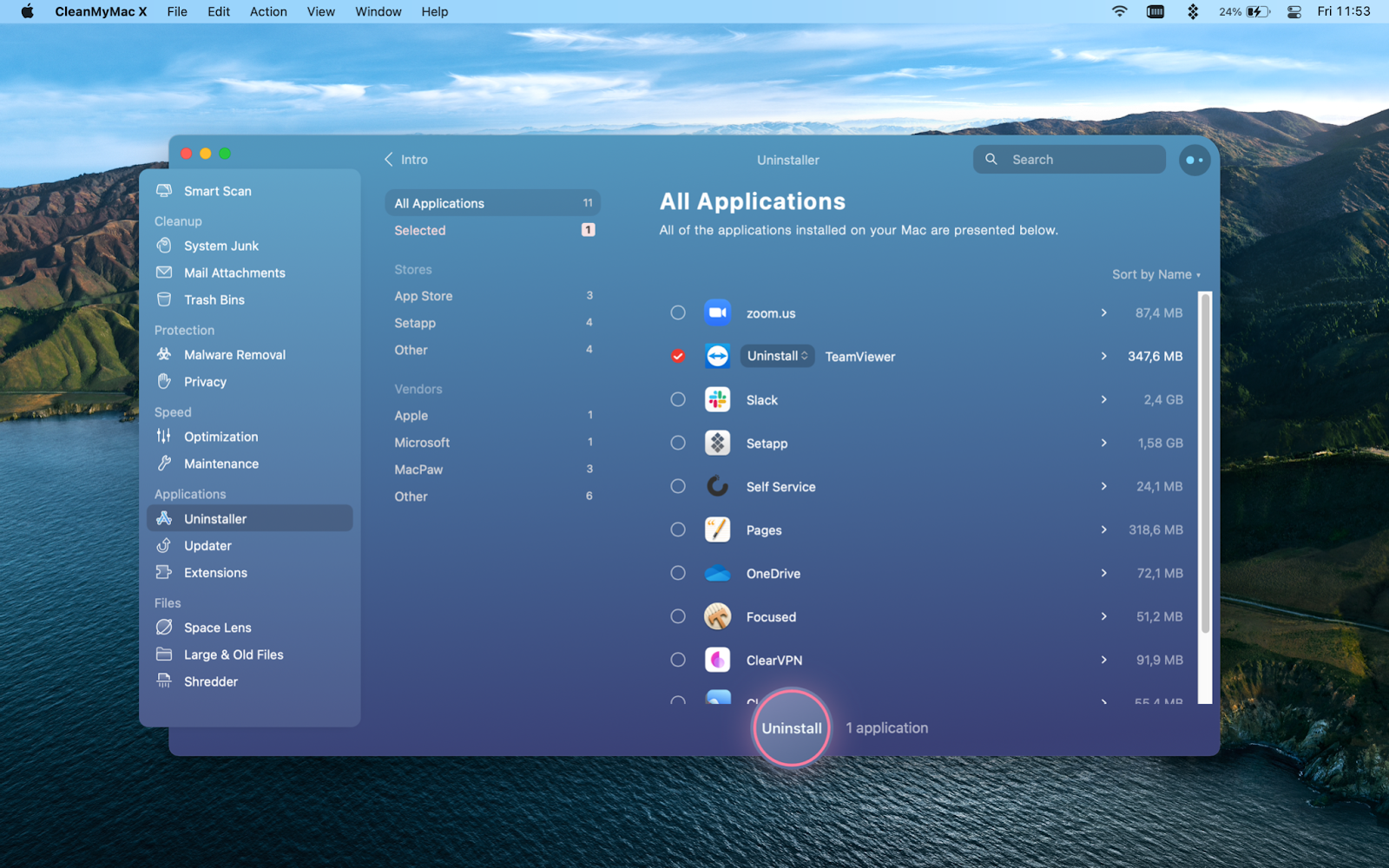Open the Uninstall action dropdown for TeamViewer
This screenshot has height=868, width=1389.
[x=777, y=356]
